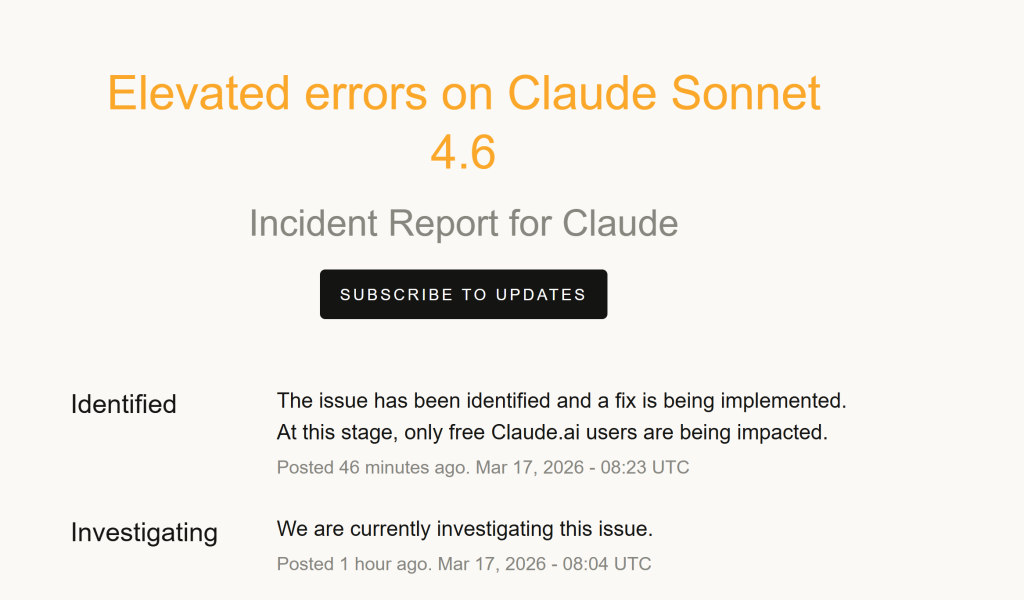Click the 08:04 UTC timestamp
The height and width of the screenshot is (600, 1024).
coord(607,564)
